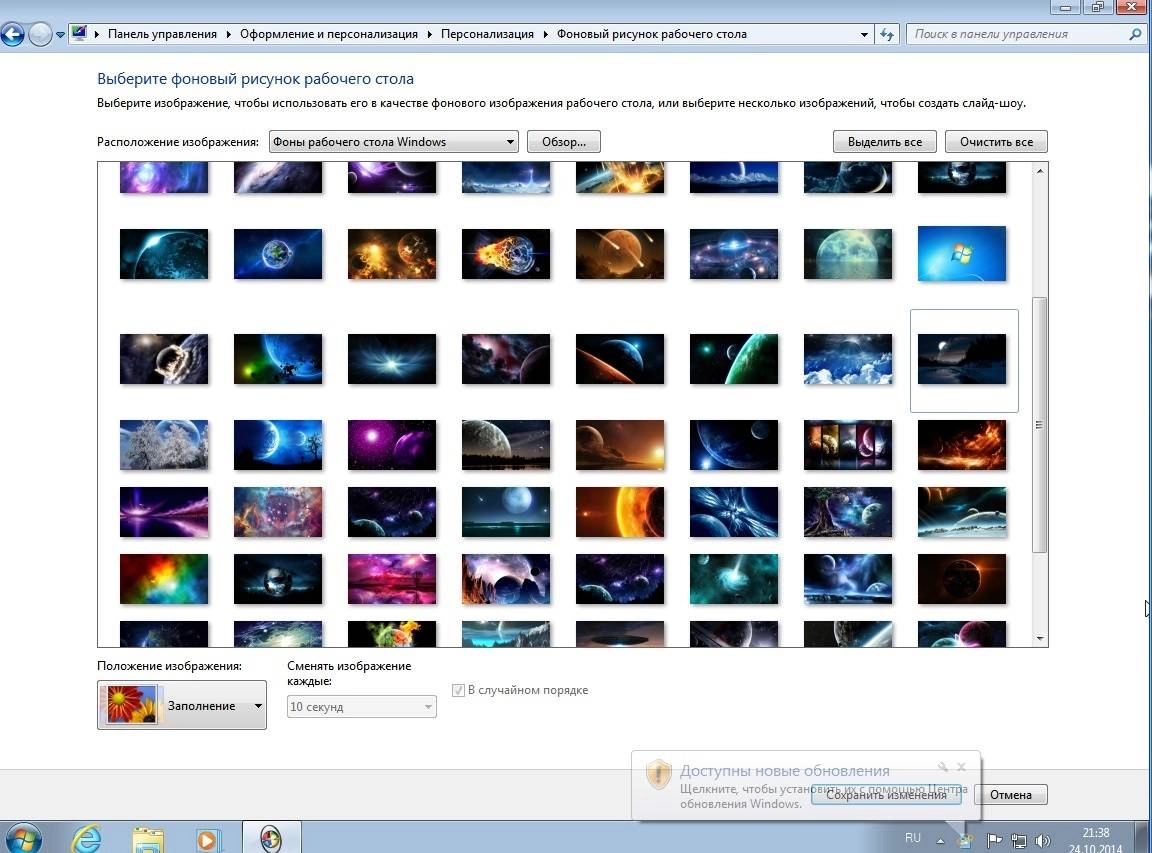Screen dimensions: 1152x853
Task: Click the notification balloon wrench options icon
Action: [x=943, y=767]
